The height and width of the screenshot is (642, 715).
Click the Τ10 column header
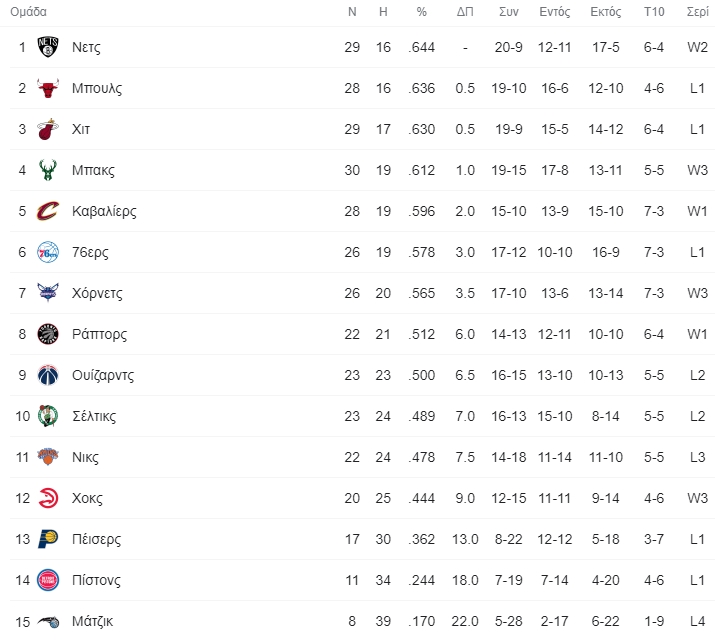point(654,11)
